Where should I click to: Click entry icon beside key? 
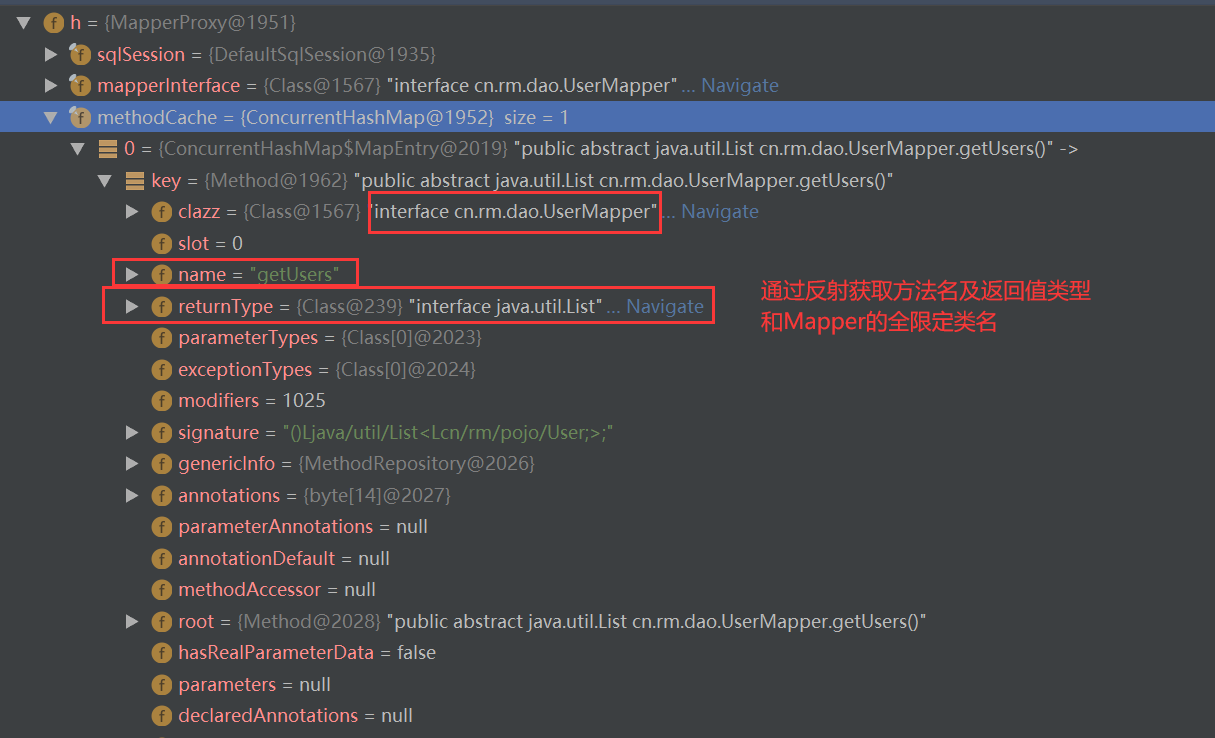coord(134,181)
